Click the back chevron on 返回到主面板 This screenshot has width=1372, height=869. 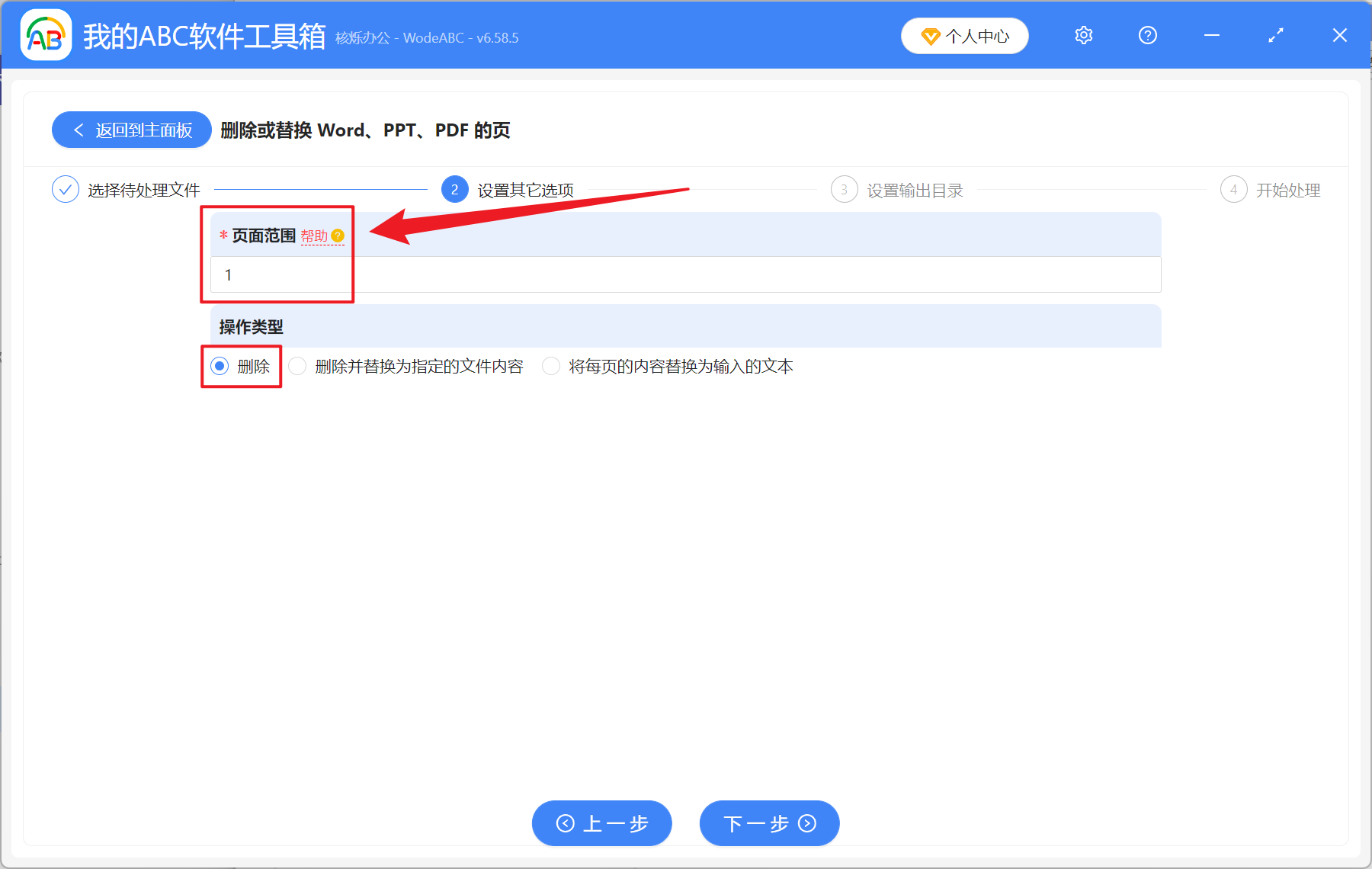(x=79, y=130)
